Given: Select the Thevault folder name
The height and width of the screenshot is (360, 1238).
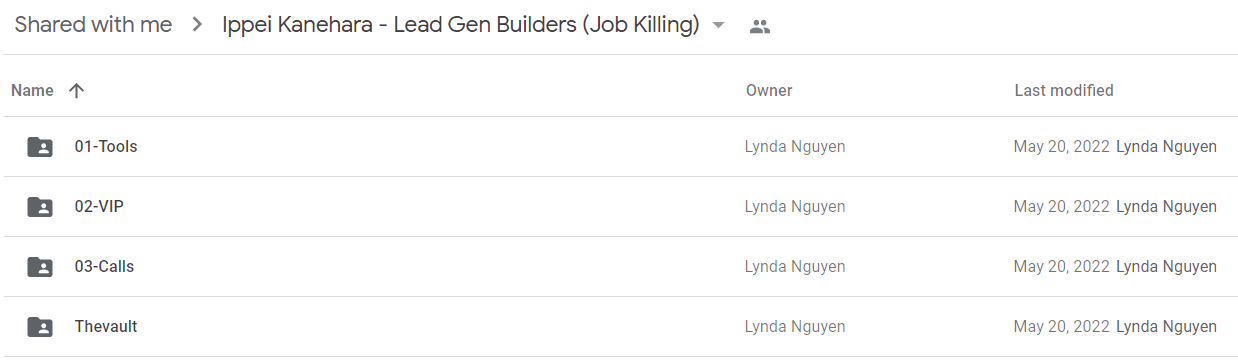Looking at the screenshot, I should click(106, 327).
